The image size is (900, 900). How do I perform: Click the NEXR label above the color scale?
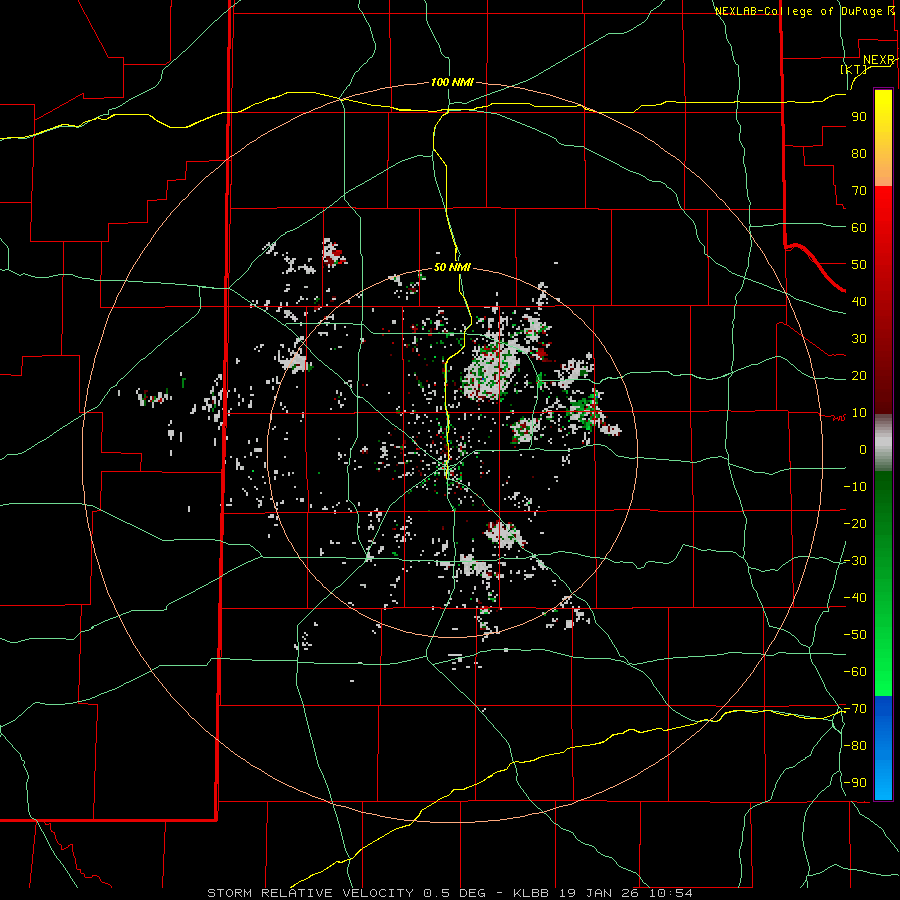point(879,60)
